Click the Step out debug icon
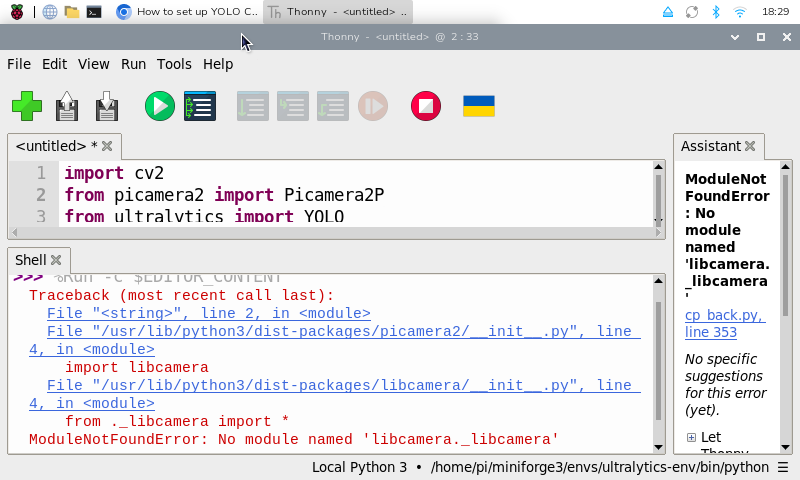This screenshot has width=800, height=480. pyautogui.click(x=333, y=106)
